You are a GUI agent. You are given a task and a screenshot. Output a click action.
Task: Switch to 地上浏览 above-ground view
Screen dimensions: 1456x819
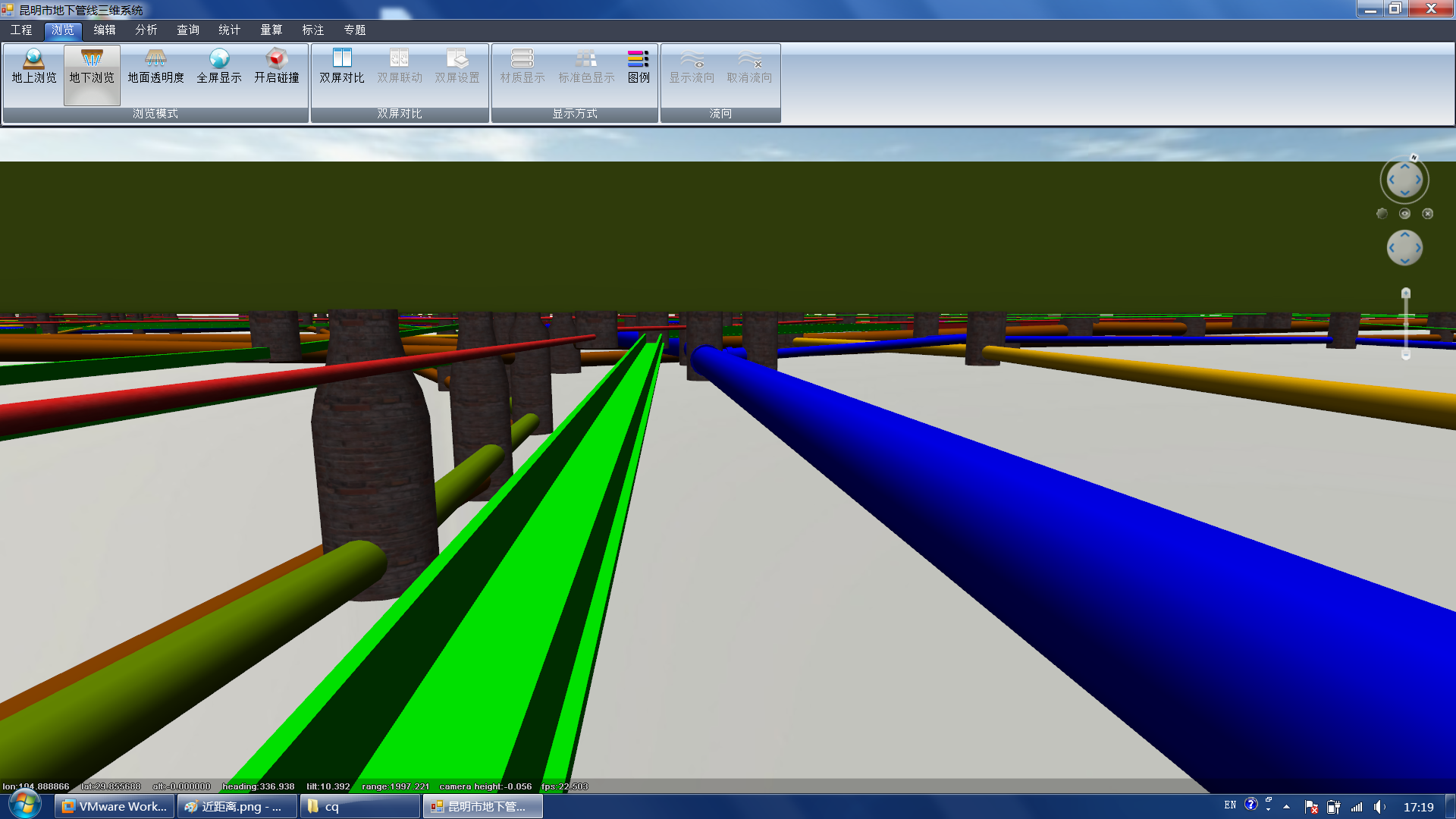coord(34,67)
